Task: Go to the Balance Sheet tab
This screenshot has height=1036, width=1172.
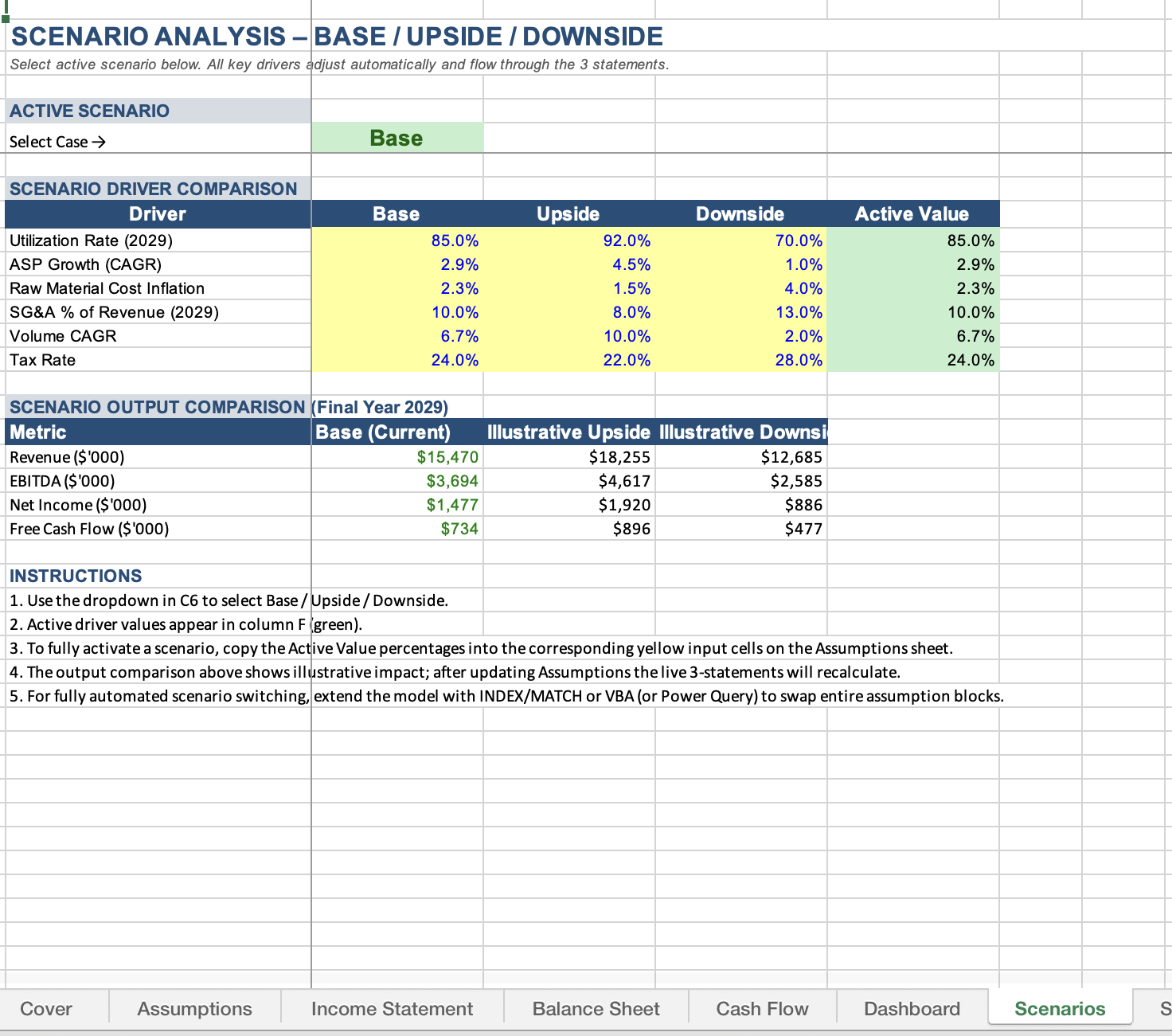Action: (596, 1009)
